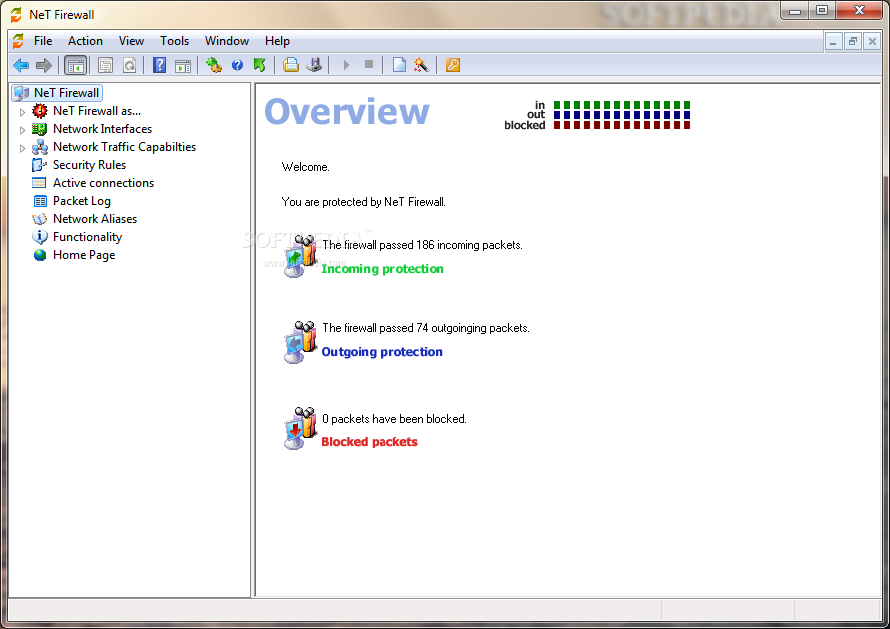The height and width of the screenshot is (629, 890).
Task: Open the Properties toolbar icon
Action: tap(106, 65)
